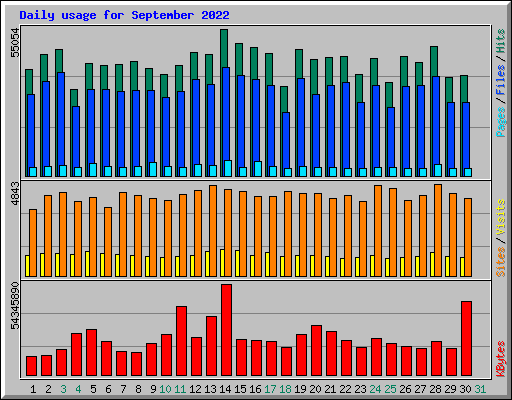Screen dimensions: 512x400
Task: Click day label '14' on the x-axis
Action: click(225, 389)
